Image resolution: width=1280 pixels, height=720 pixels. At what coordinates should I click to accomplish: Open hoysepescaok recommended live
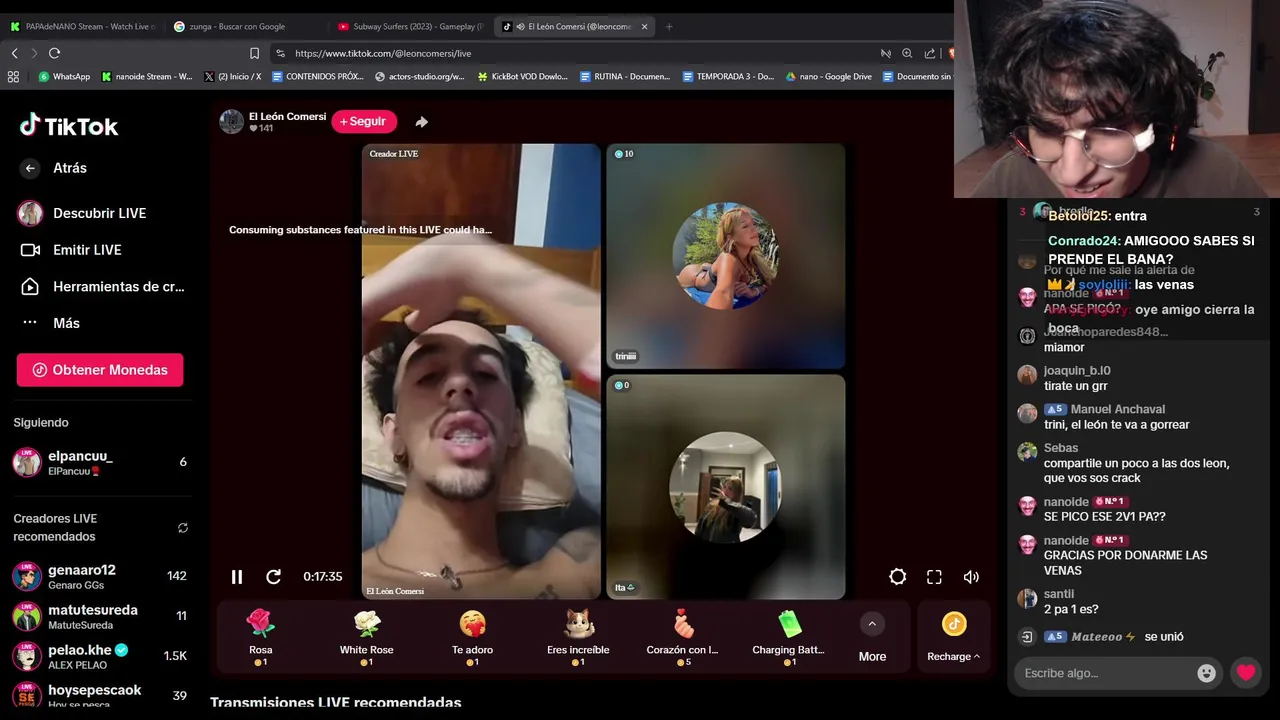100,695
